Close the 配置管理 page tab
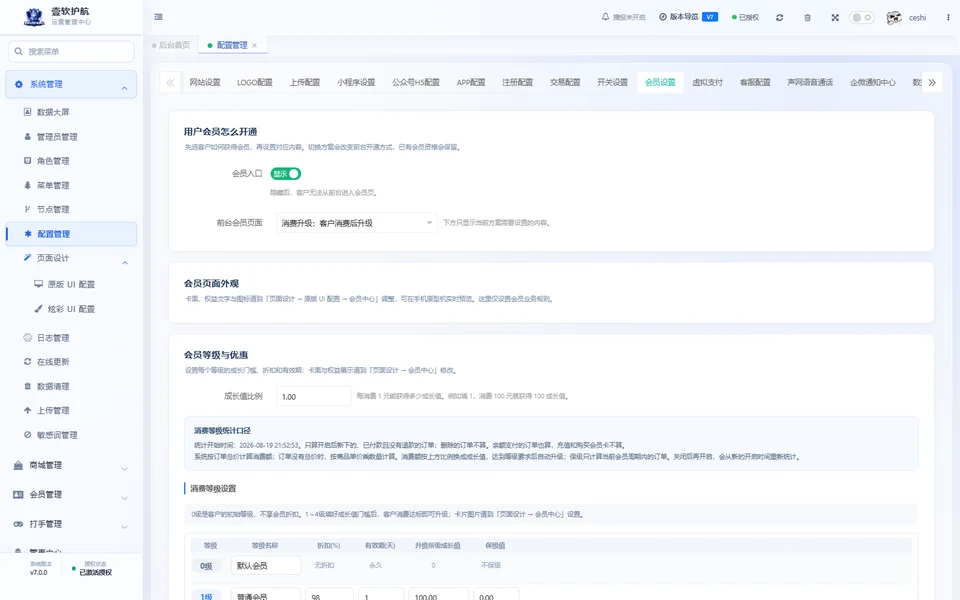The image size is (960, 600). pyautogui.click(x=254, y=45)
